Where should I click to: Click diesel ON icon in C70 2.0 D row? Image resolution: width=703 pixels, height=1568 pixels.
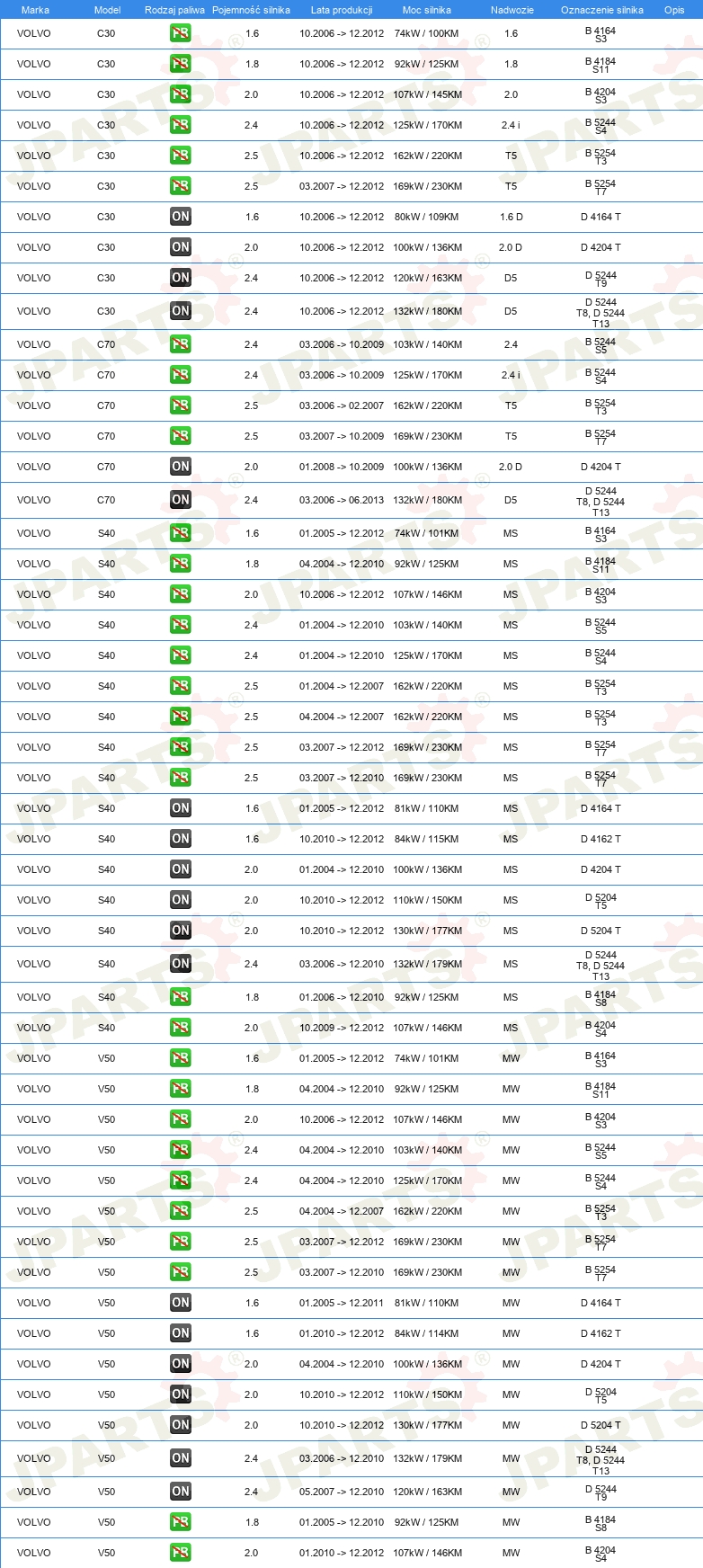coord(181,467)
